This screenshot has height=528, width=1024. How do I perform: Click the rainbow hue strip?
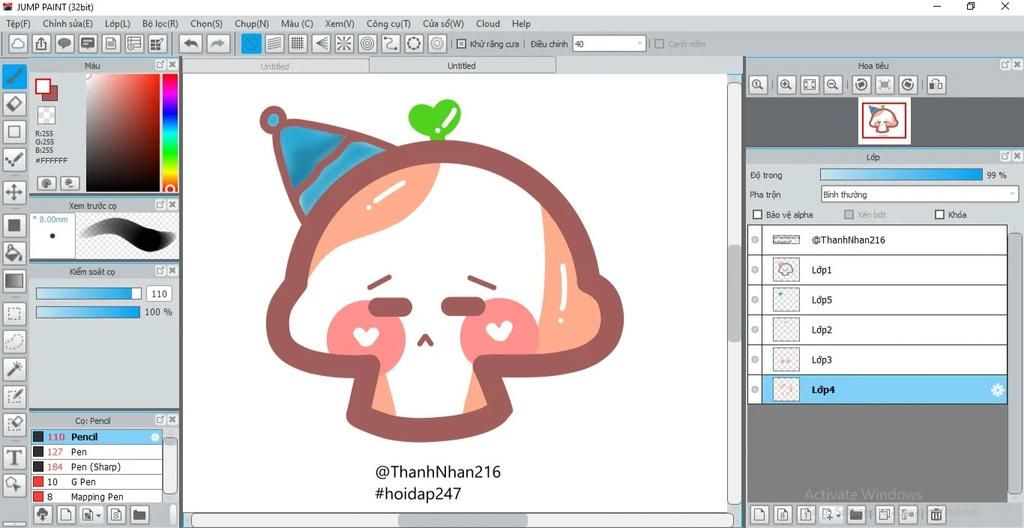pyautogui.click(x=170, y=133)
